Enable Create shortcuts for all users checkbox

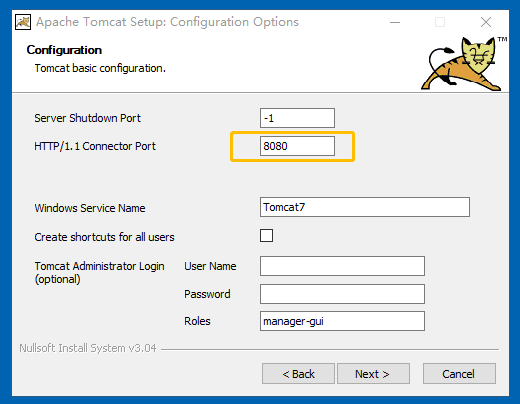[266, 236]
